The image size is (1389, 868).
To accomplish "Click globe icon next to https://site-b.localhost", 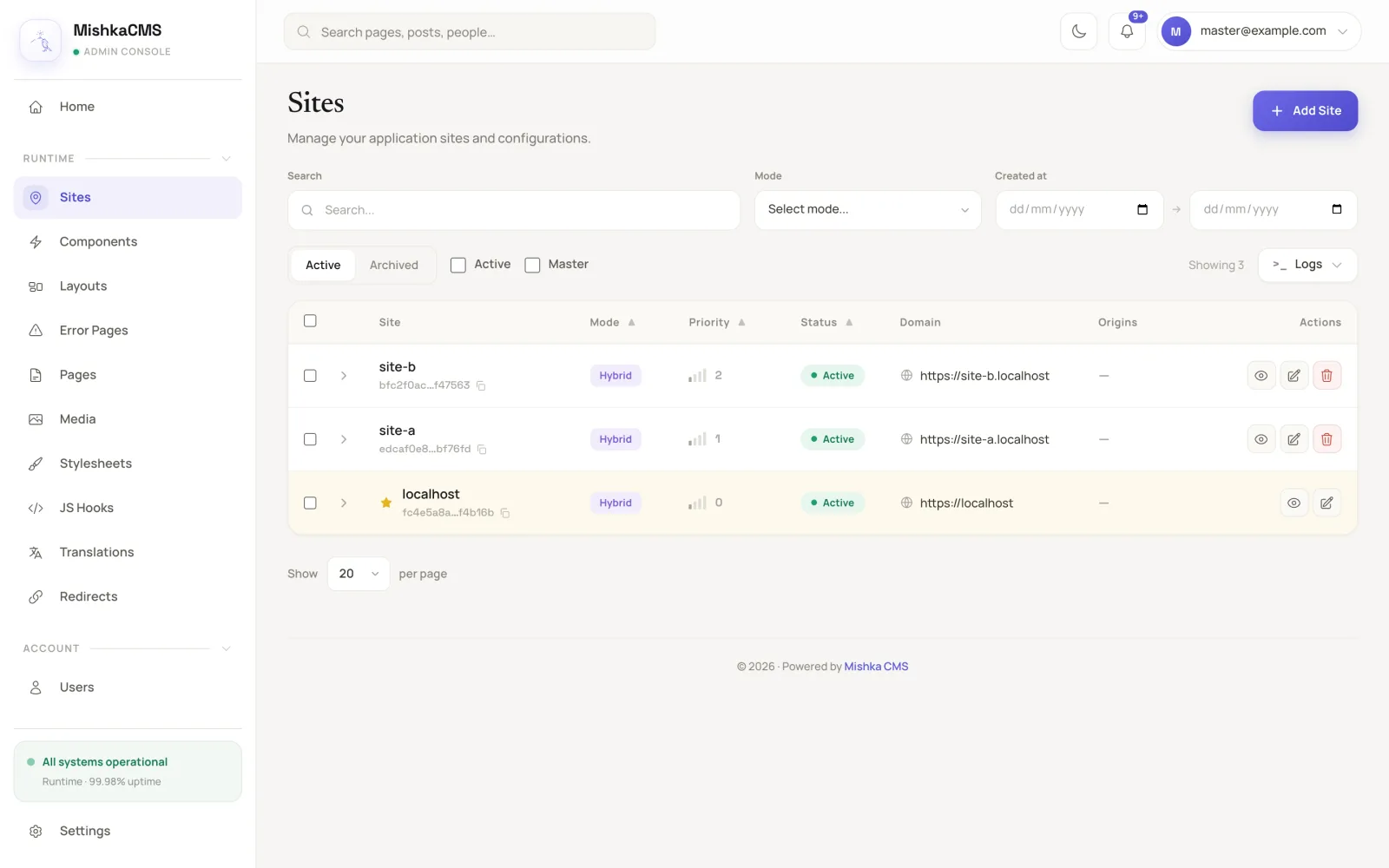I will pos(906,376).
